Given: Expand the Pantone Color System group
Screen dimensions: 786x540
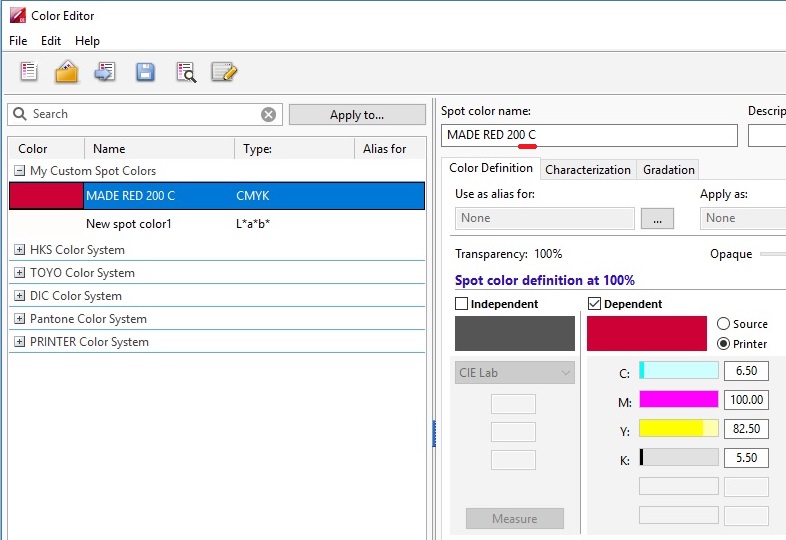Looking at the screenshot, I should pyautogui.click(x=20, y=319).
